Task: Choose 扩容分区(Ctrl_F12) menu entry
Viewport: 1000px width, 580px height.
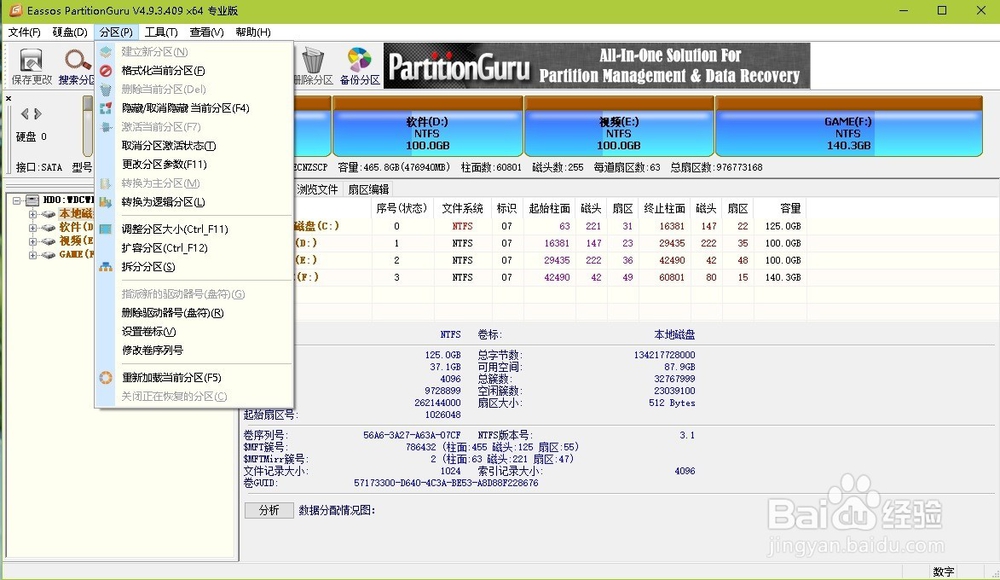Action: point(165,248)
